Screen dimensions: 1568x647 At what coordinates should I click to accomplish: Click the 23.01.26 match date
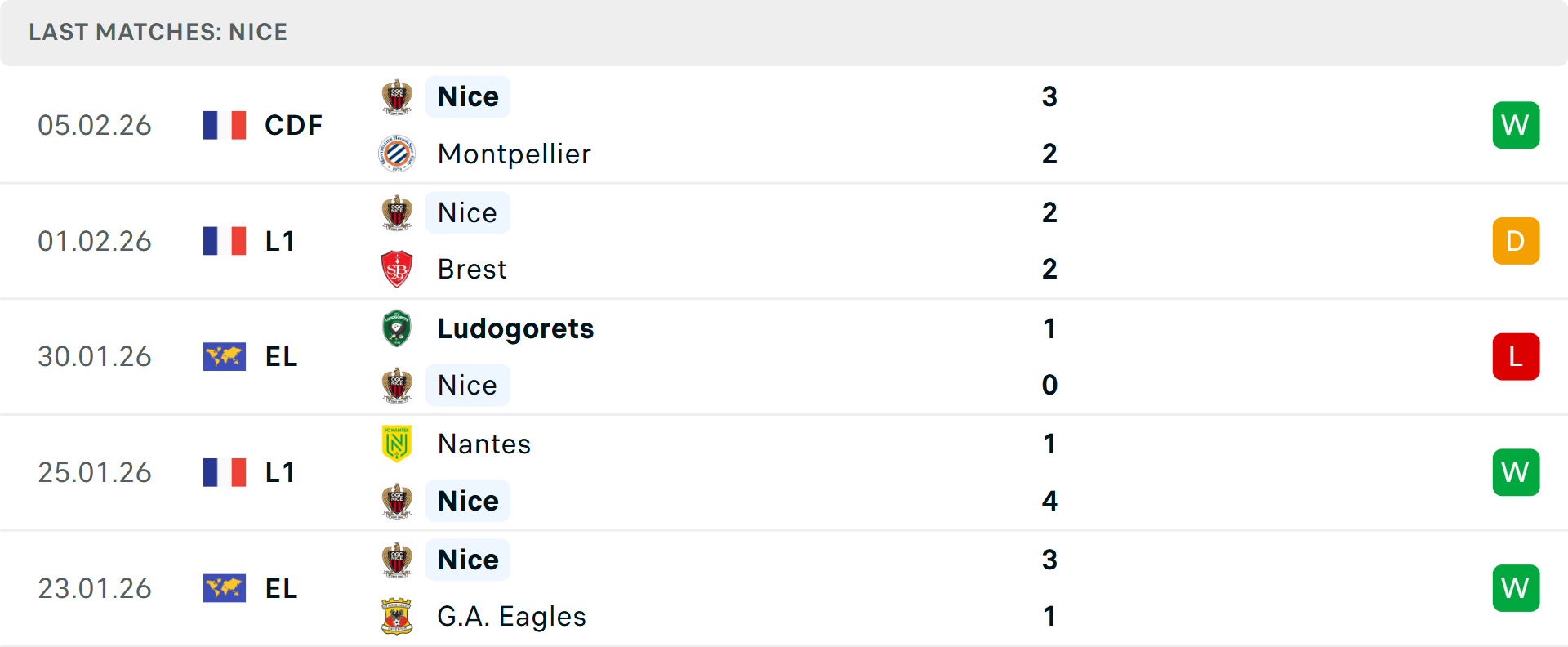[95, 588]
